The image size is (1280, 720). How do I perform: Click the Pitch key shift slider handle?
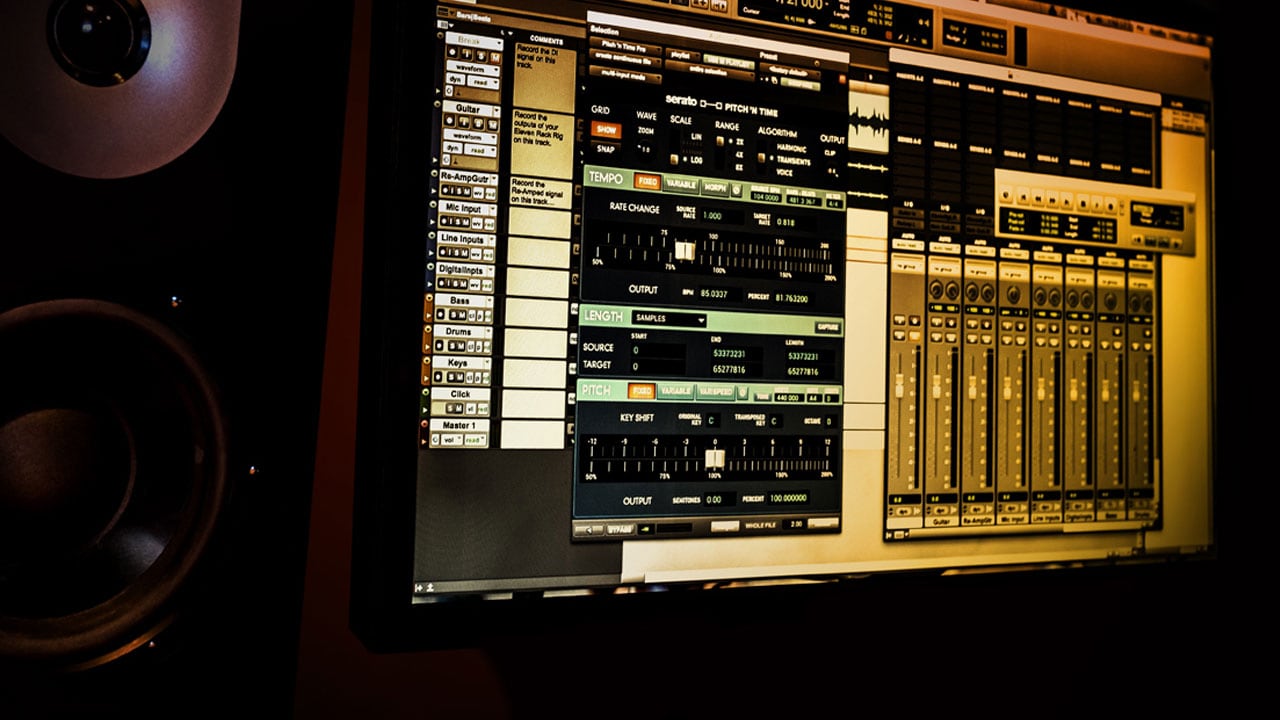point(715,458)
